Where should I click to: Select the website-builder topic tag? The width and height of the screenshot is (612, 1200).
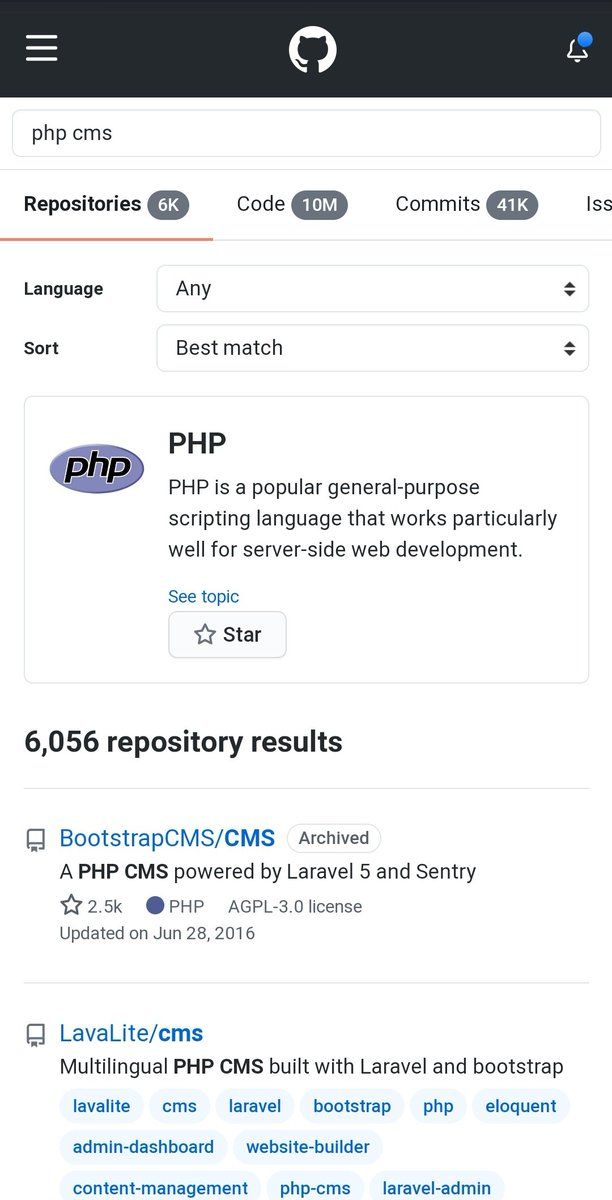tap(308, 1147)
